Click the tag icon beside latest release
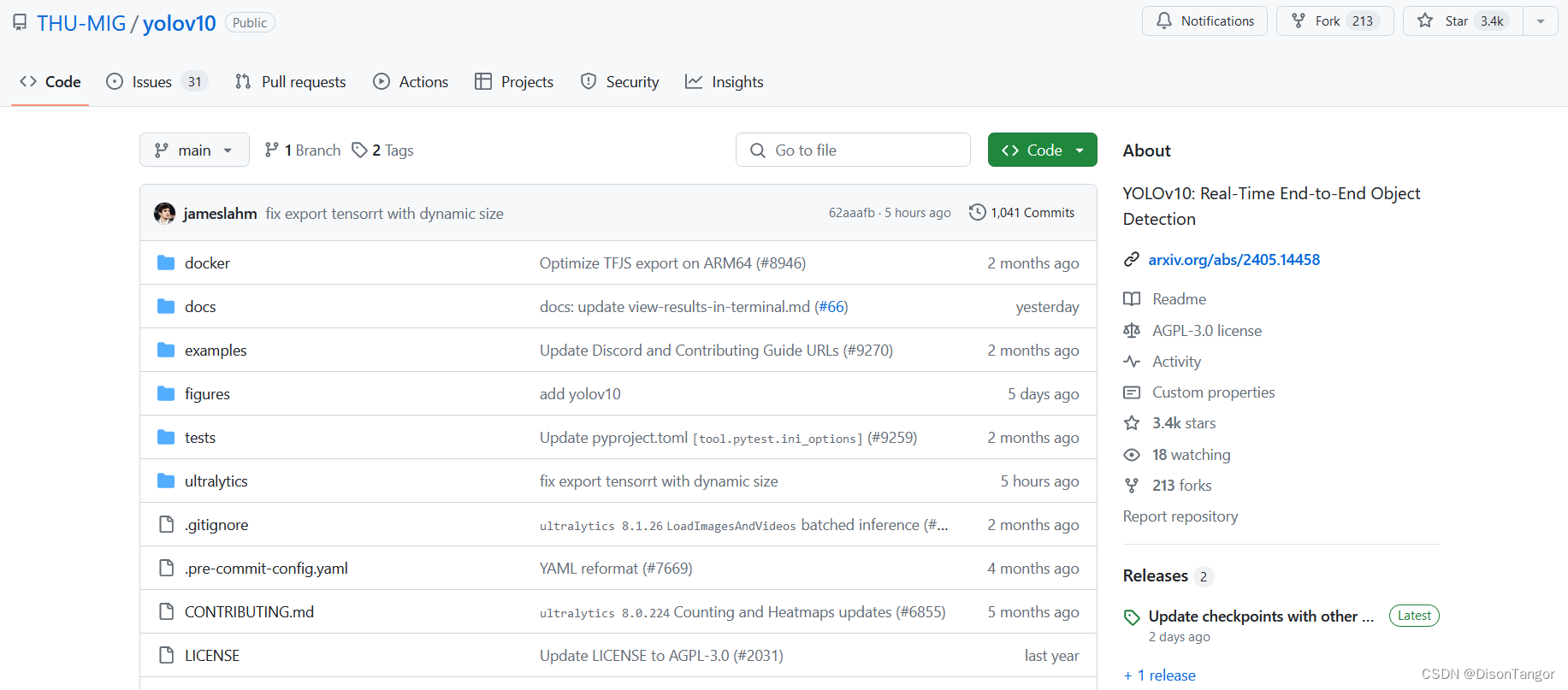Image resolution: width=1568 pixels, height=690 pixels. coord(1132,617)
